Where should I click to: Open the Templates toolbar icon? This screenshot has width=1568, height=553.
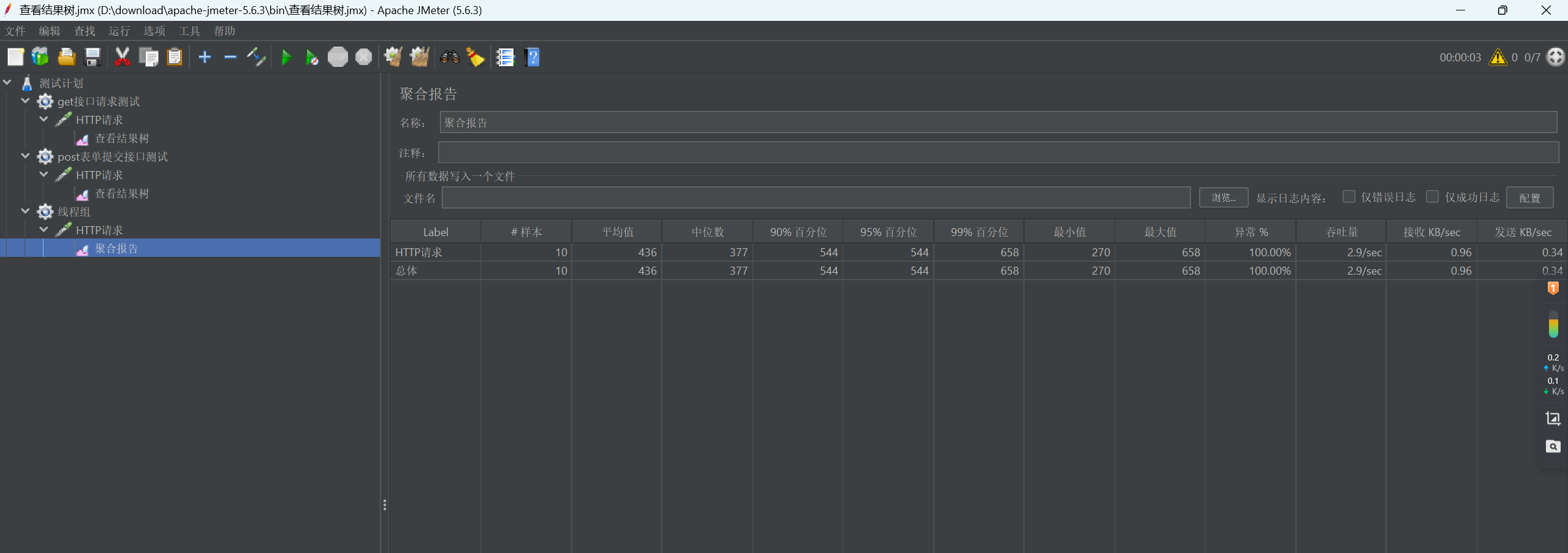pyautogui.click(x=40, y=57)
